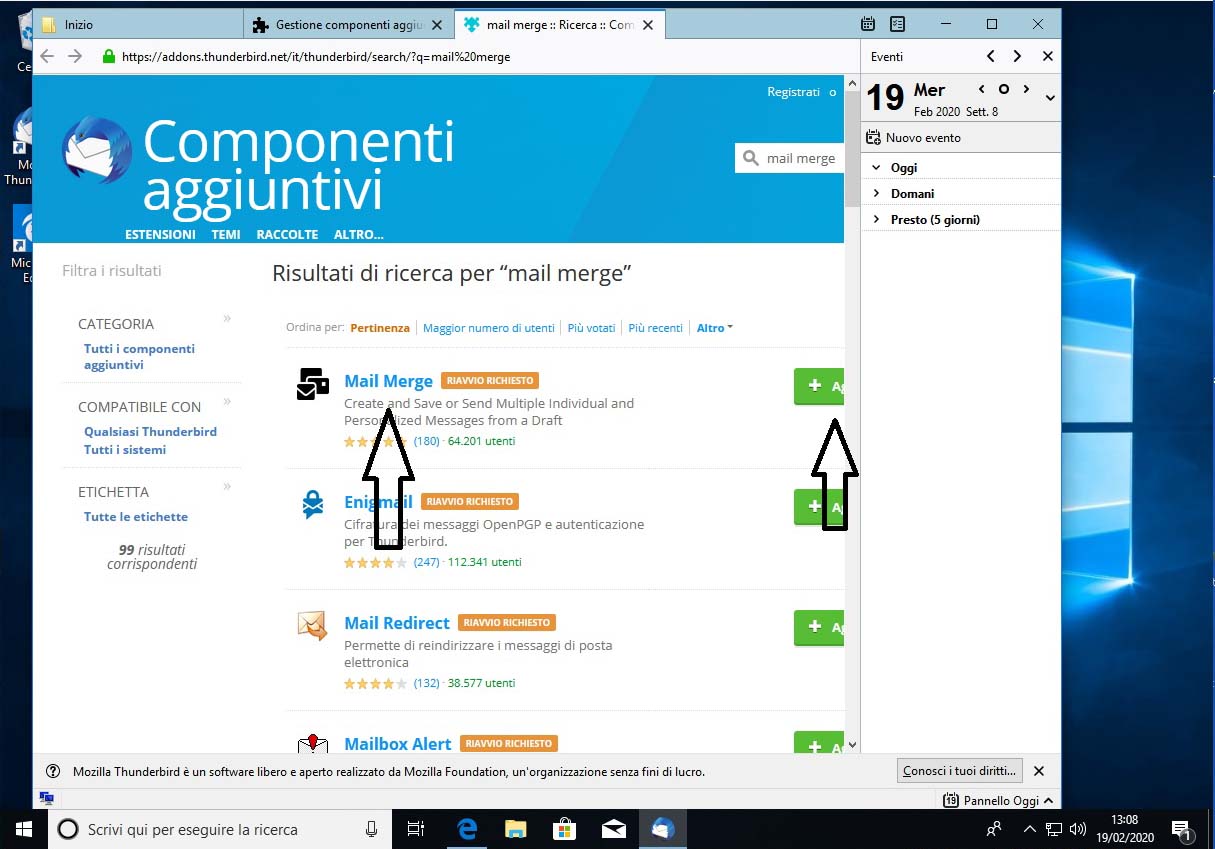The width and height of the screenshot is (1215, 849).
Task: Click the Registrati link
Action: point(793,92)
